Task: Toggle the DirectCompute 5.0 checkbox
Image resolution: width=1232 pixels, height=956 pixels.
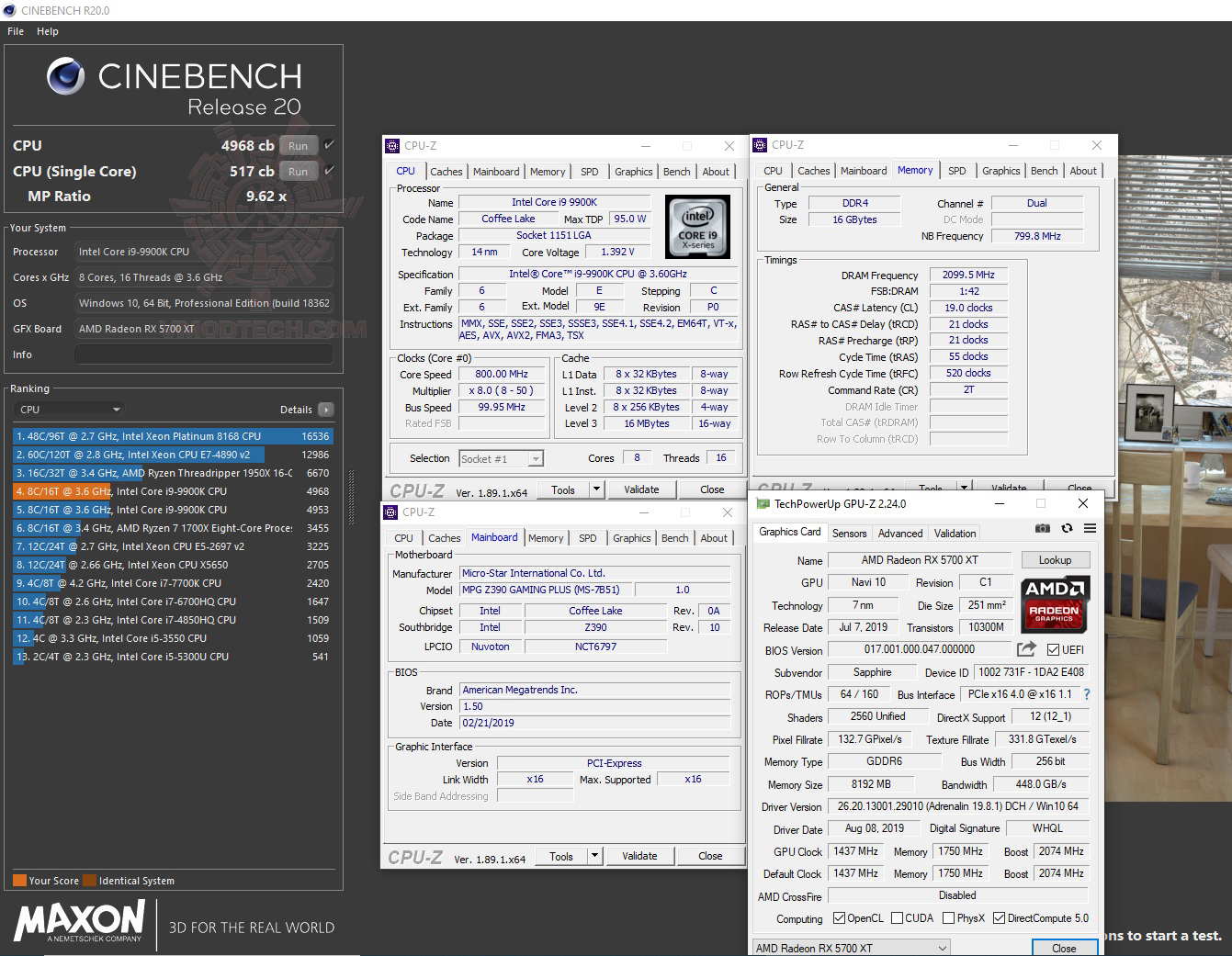Action: tap(999, 918)
